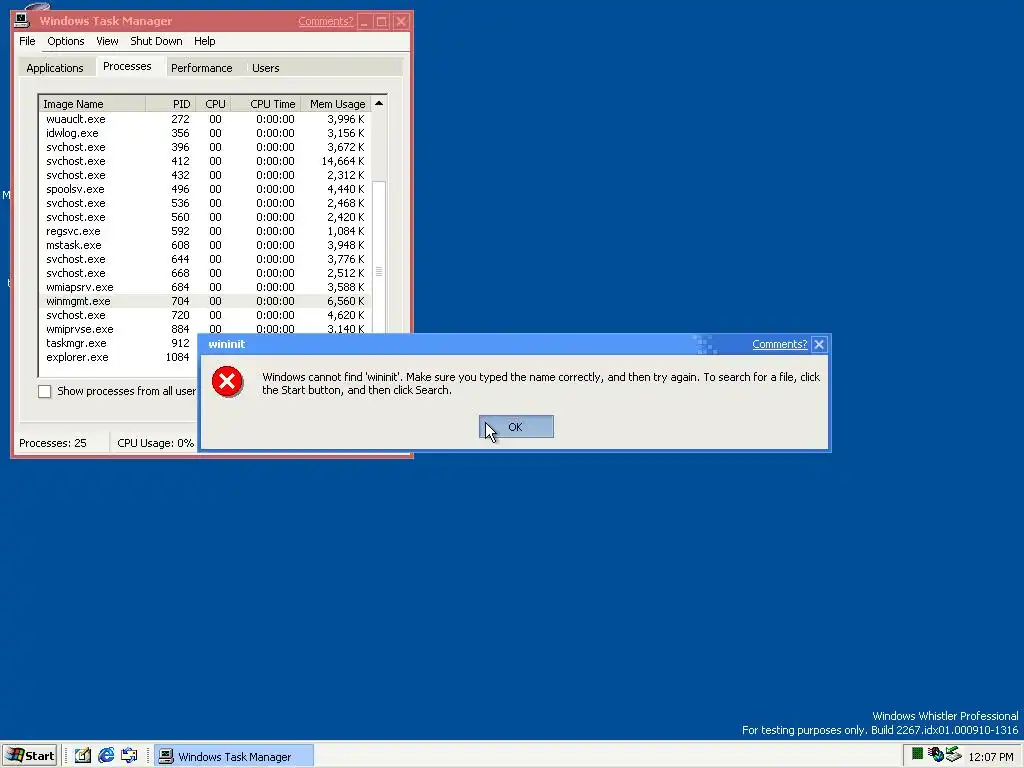Viewport: 1024px width, 768px height.
Task: Click the 12:07 PM clock
Action: [x=991, y=756]
